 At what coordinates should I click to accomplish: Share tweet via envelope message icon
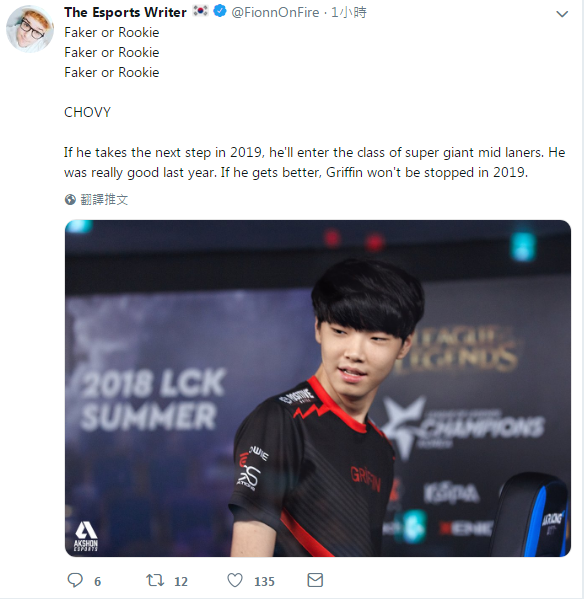(x=315, y=580)
